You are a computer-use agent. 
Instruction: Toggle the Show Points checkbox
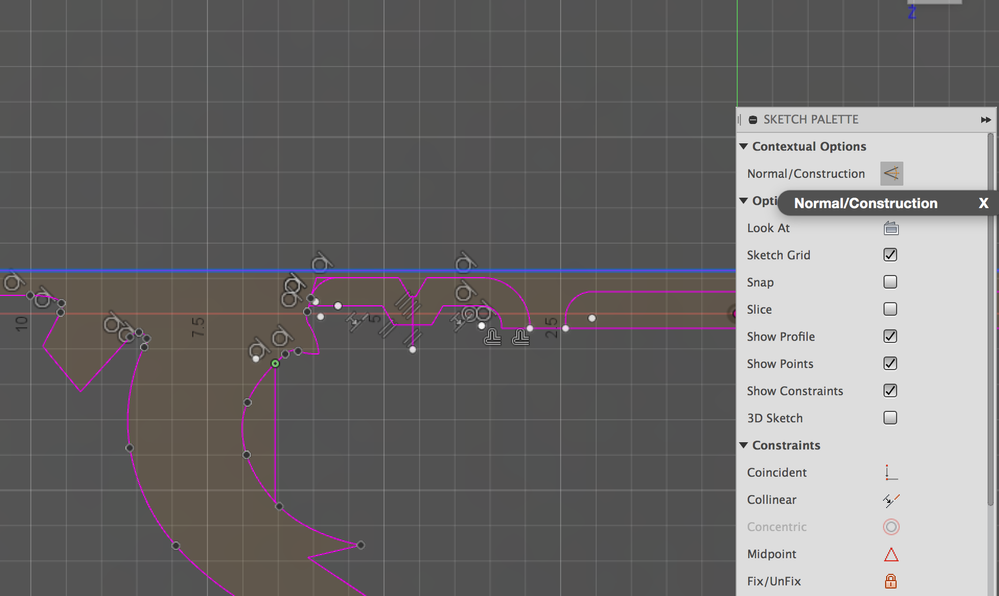(890, 363)
